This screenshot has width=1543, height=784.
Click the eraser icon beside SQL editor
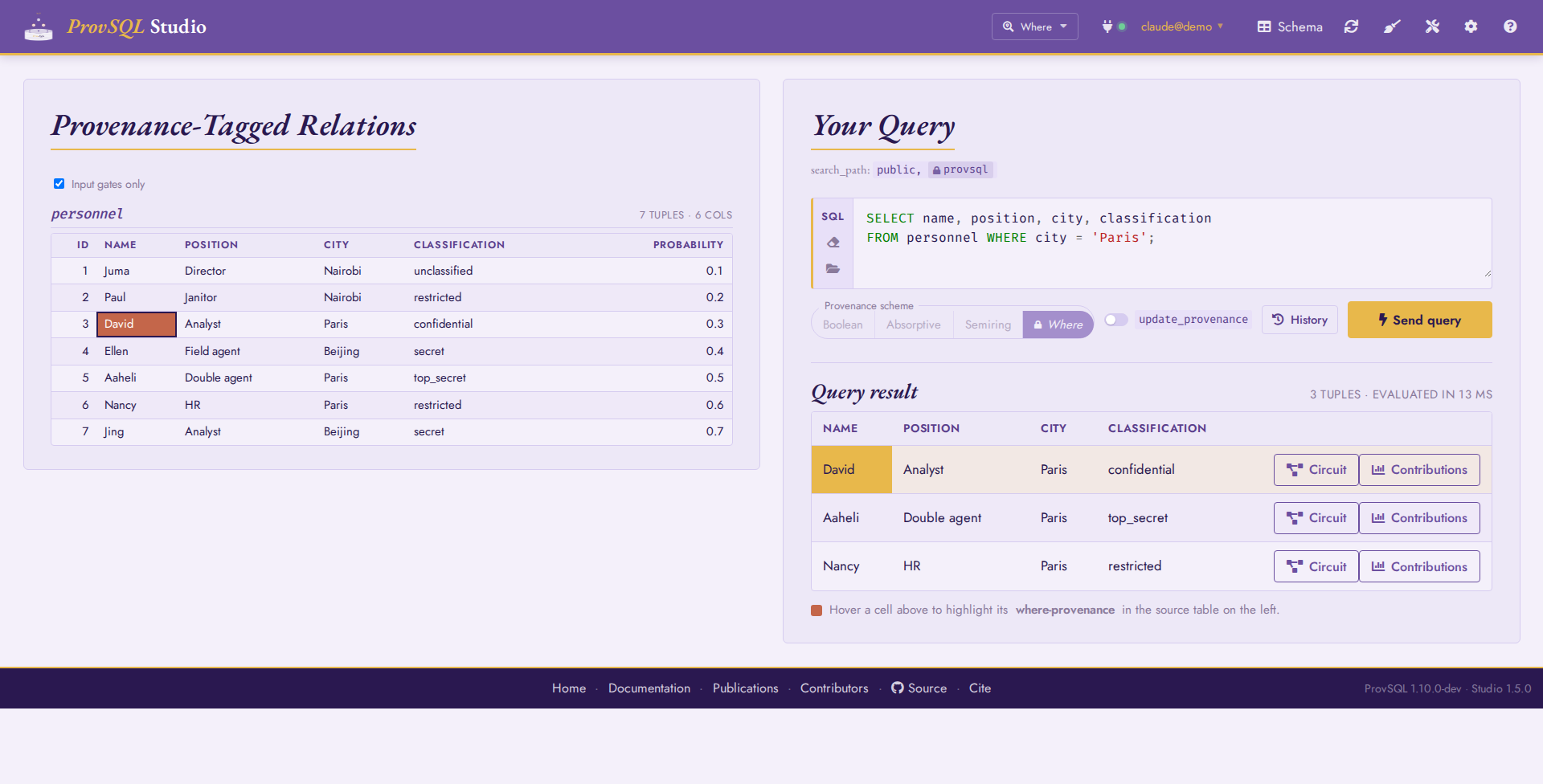click(x=833, y=242)
